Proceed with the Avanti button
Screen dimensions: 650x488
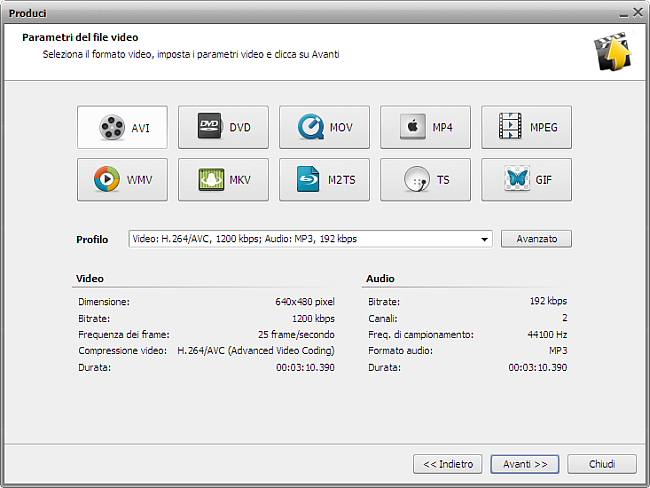(x=525, y=464)
